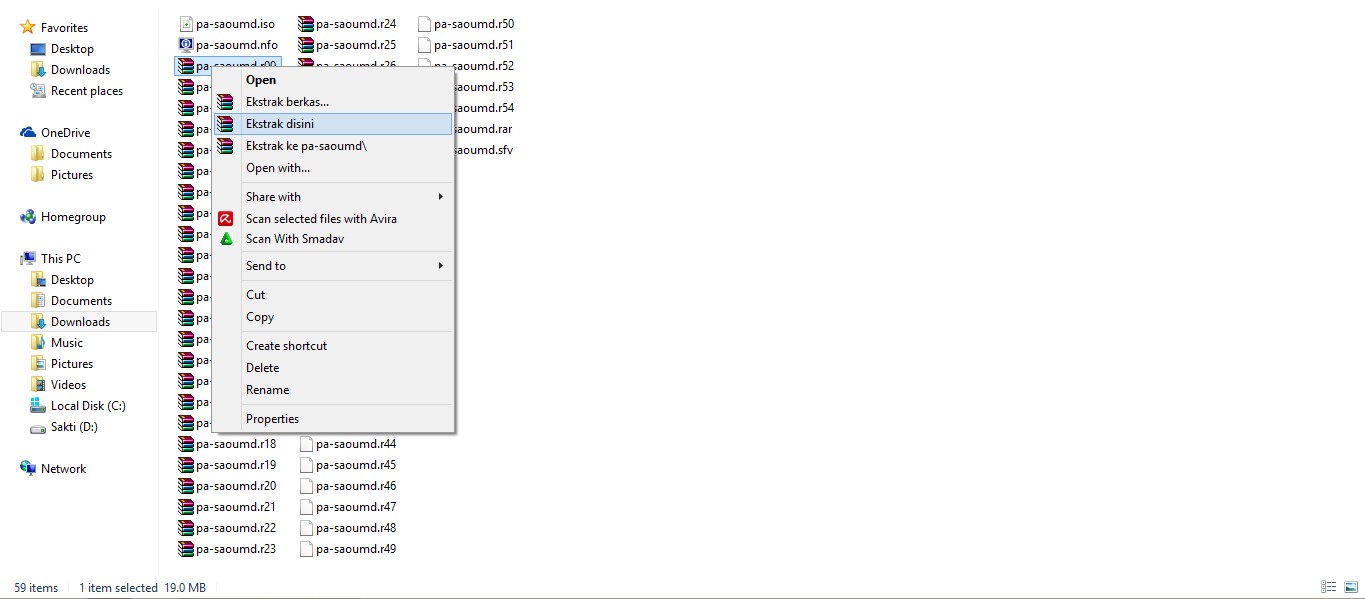Click the Favorites star icon
Screen dimensions: 1365x599
[x=28, y=27]
